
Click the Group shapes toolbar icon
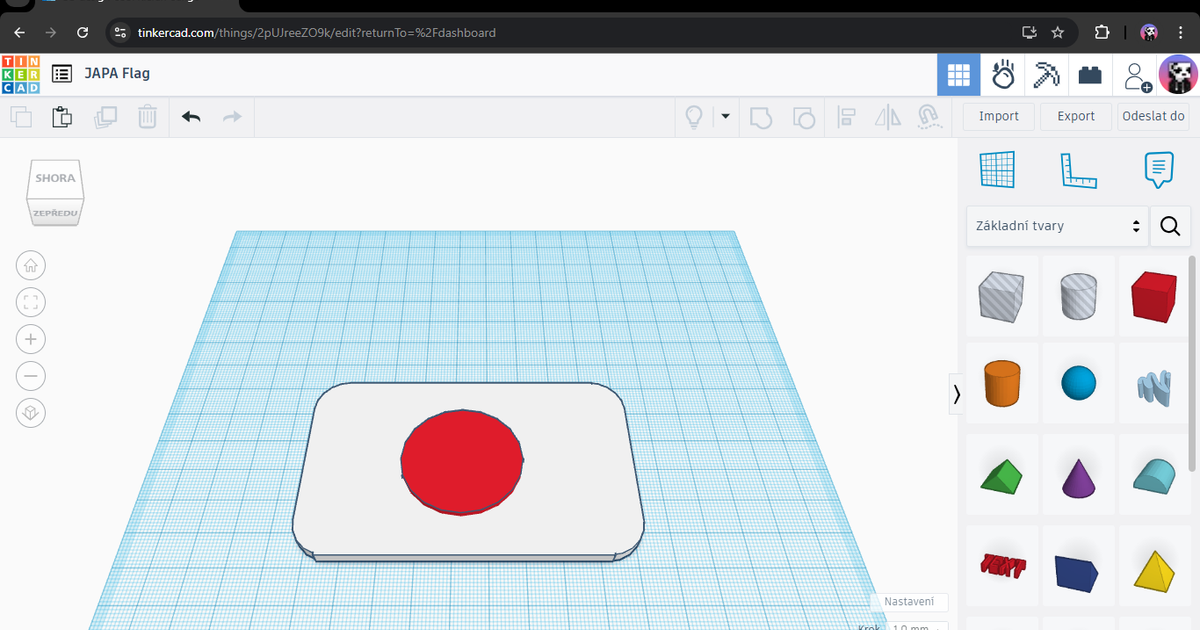(x=761, y=117)
